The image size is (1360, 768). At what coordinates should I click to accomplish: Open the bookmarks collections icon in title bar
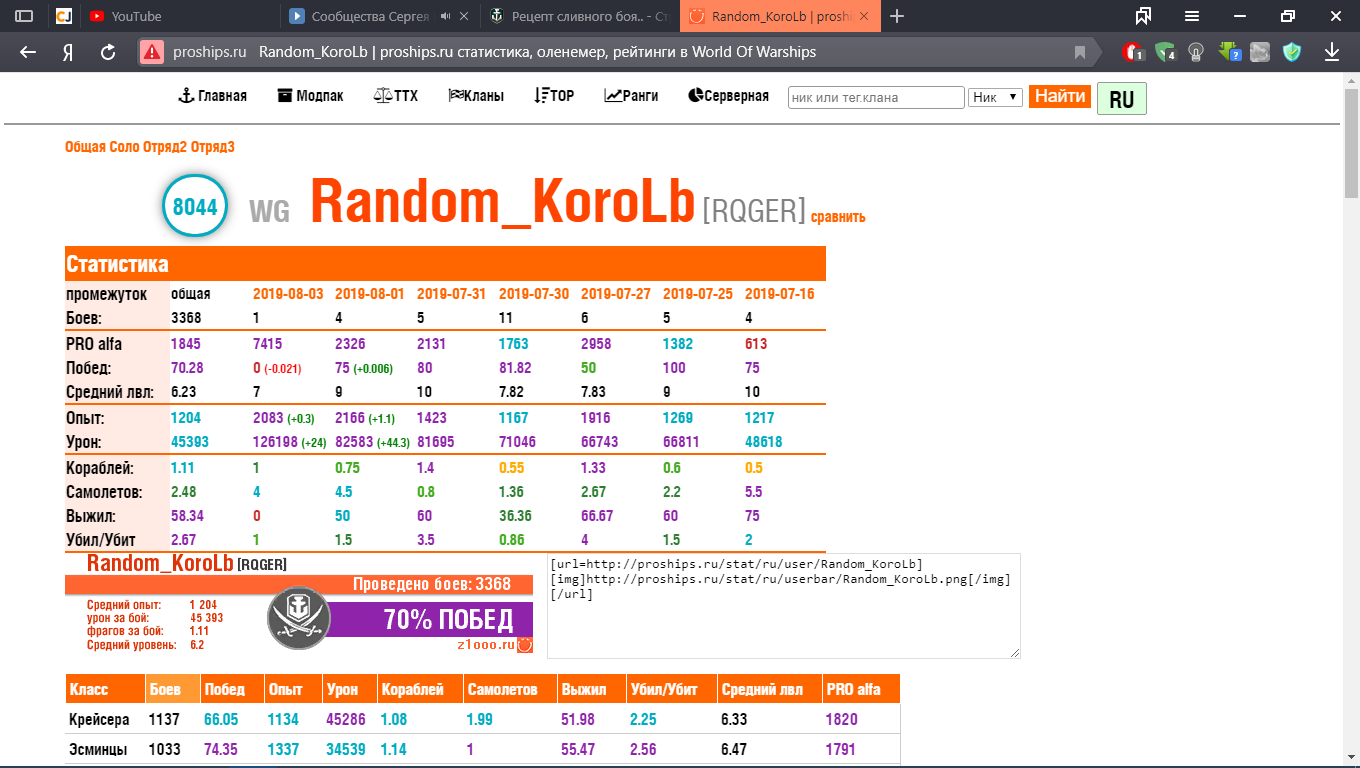pyautogui.click(x=1143, y=16)
